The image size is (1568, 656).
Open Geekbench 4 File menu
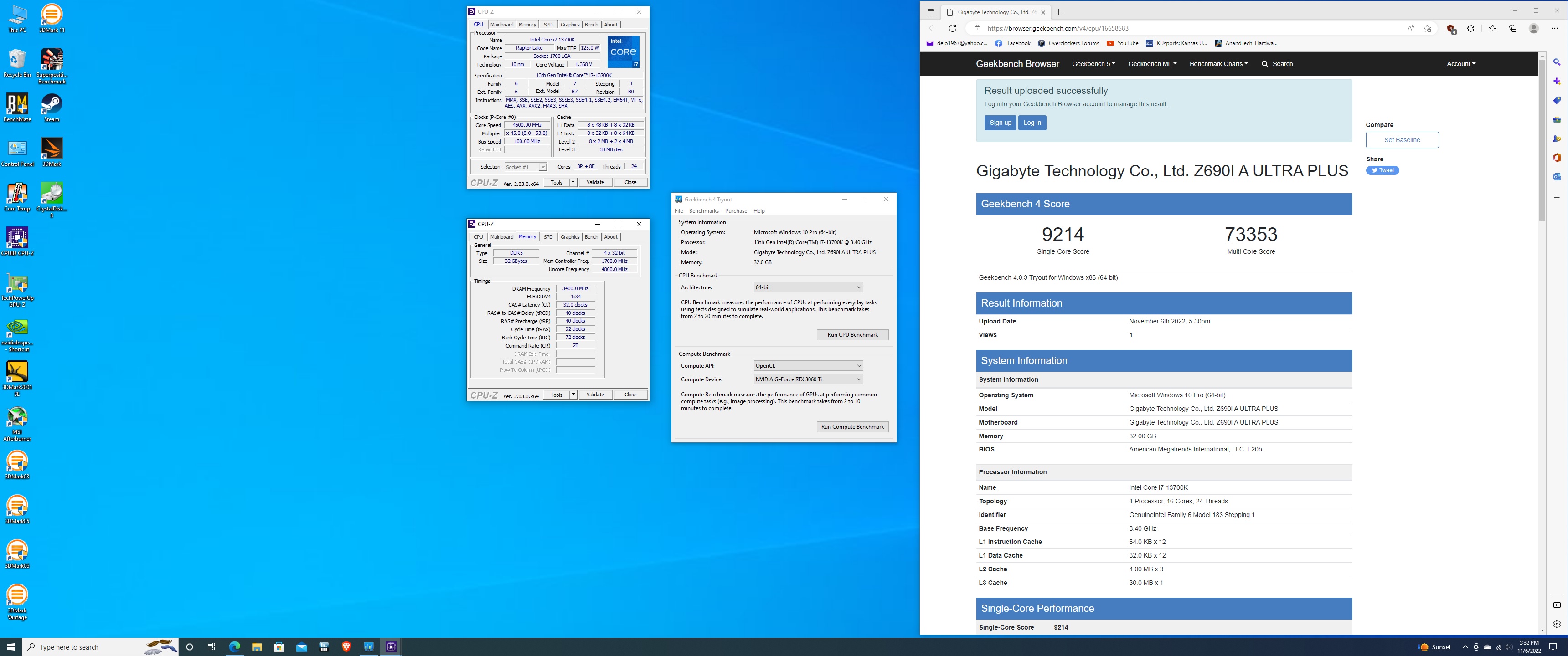click(679, 210)
